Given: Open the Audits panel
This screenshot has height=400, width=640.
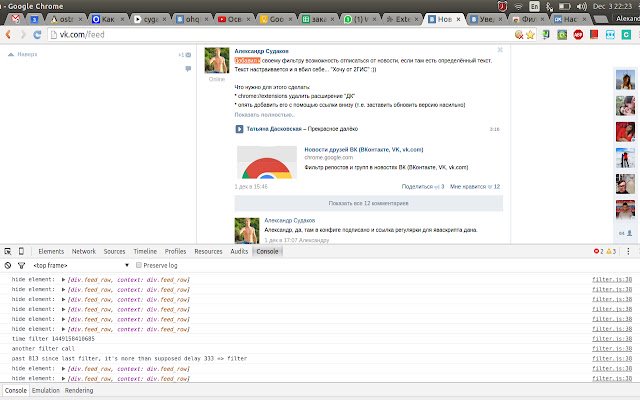Looking at the screenshot, I should [x=239, y=251].
